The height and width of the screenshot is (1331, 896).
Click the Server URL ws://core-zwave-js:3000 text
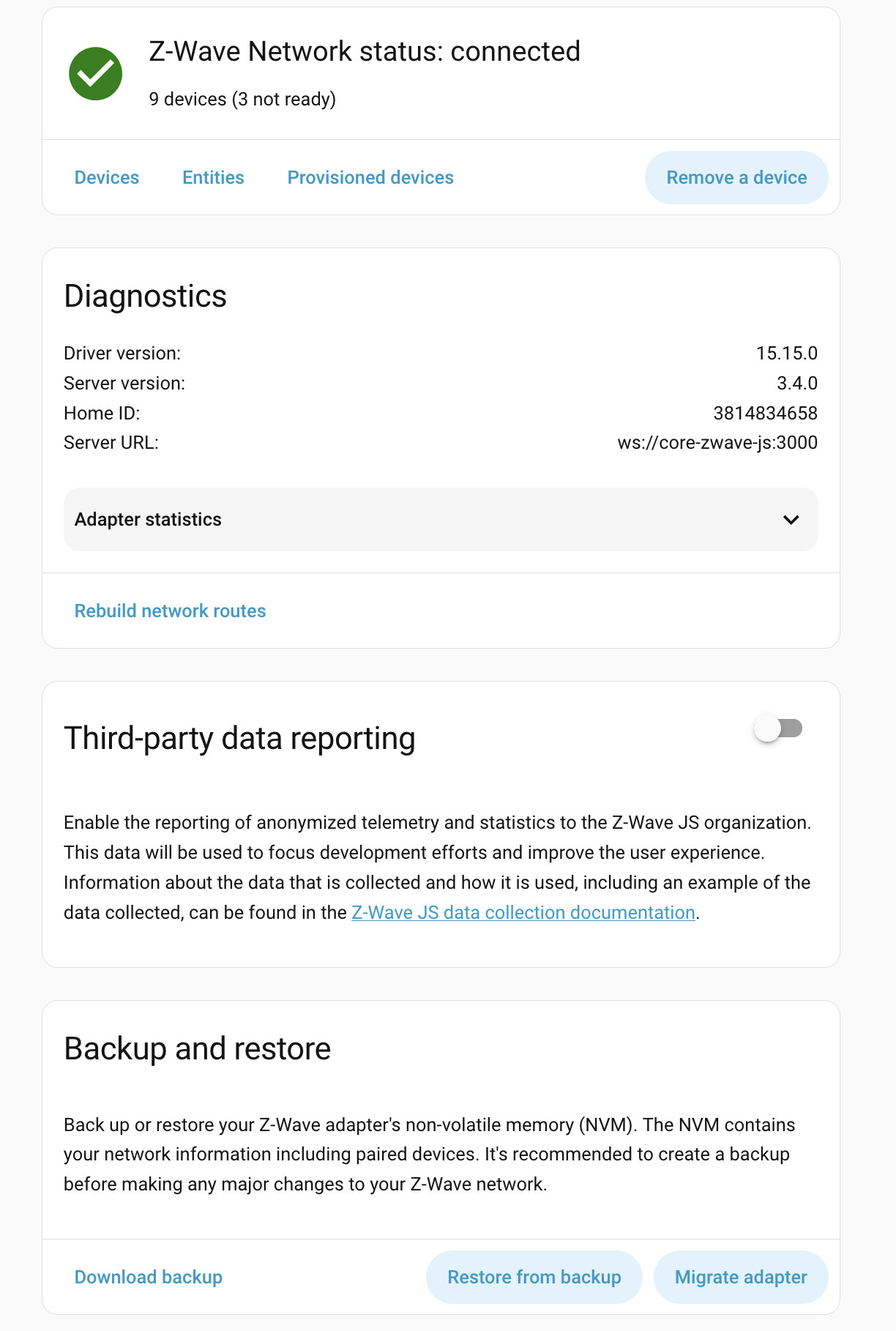pos(717,443)
